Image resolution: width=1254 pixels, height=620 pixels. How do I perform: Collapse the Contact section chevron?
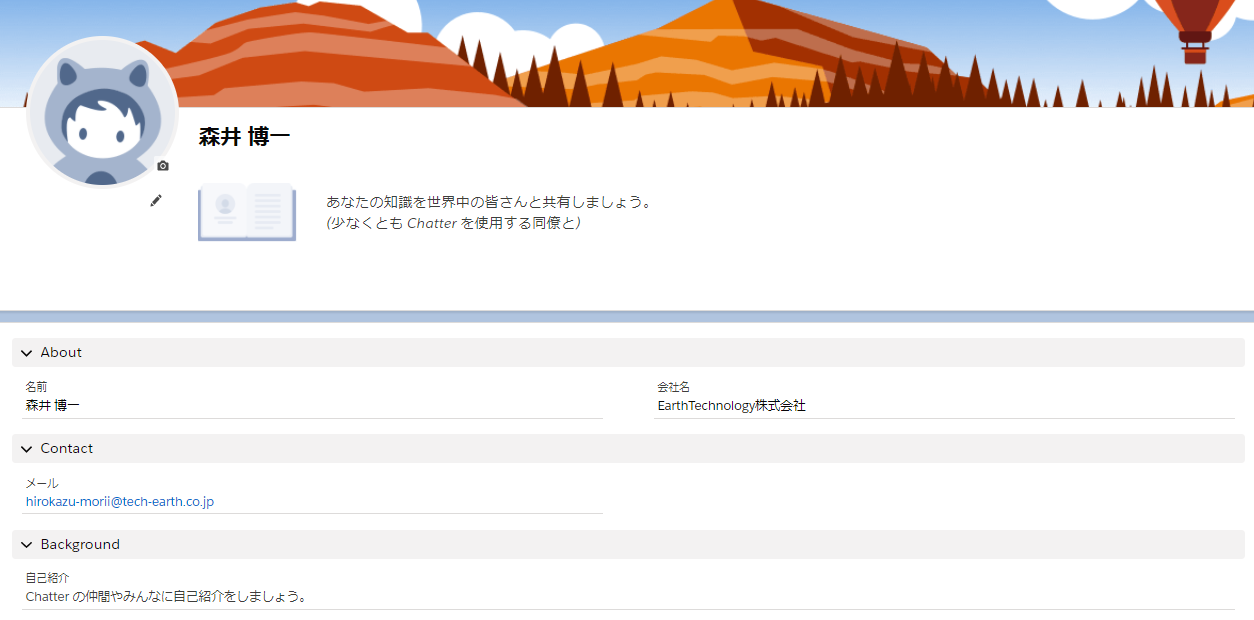(x=27, y=449)
